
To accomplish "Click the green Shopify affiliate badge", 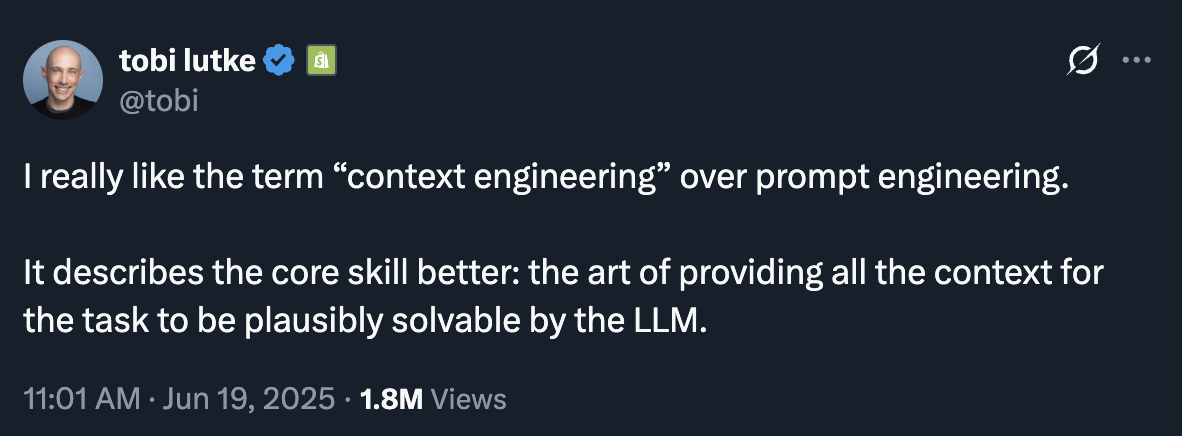I will [321, 60].
